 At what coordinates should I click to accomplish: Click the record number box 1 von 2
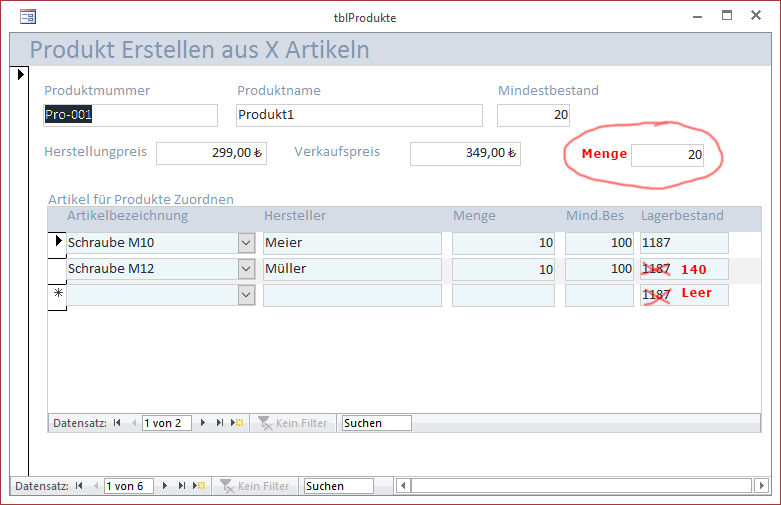point(167,423)
